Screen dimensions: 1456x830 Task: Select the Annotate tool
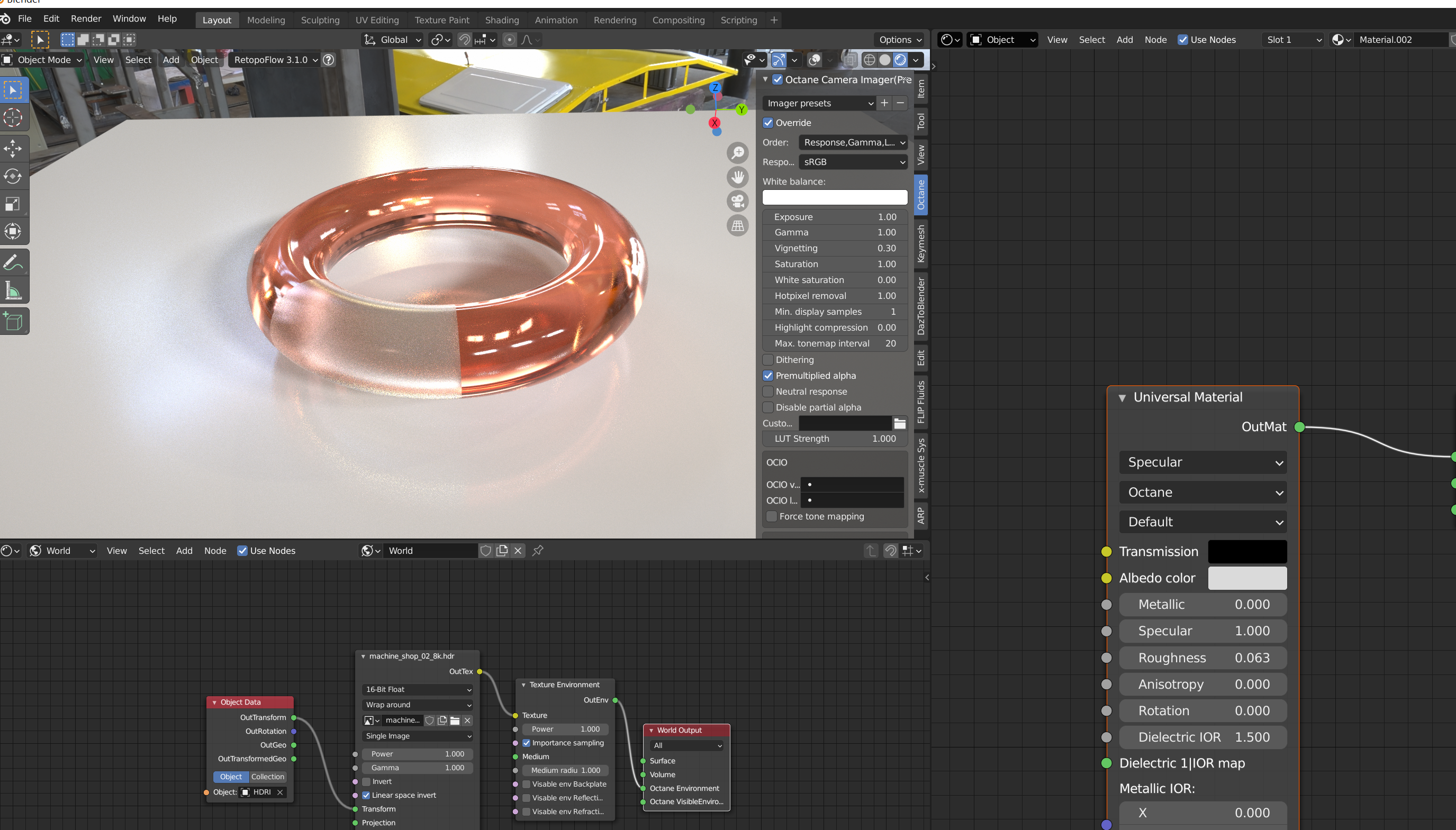point(13,263)
